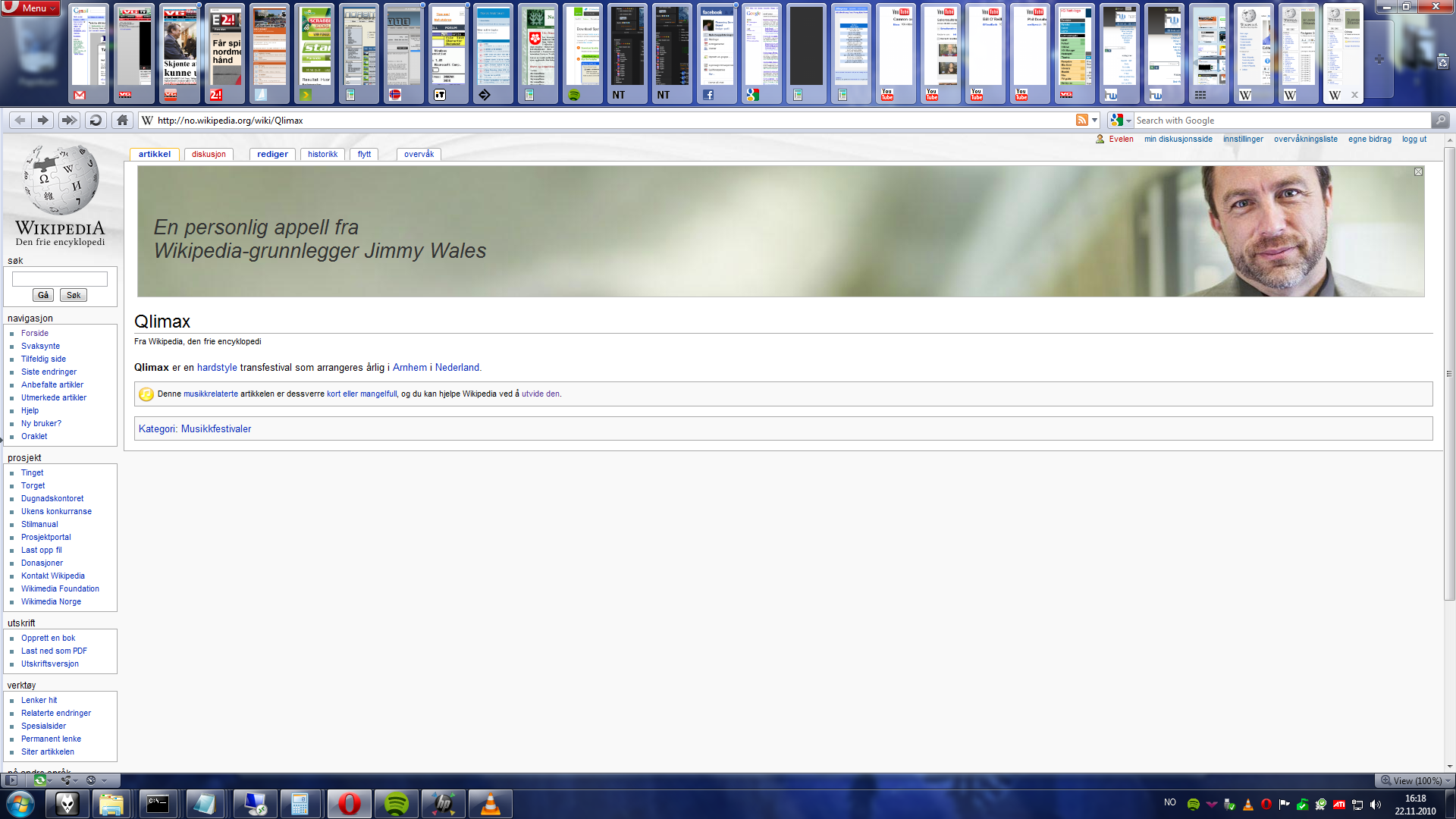Open the 'Arnhem' article link
The width and height of the screenshot is (1456, 819).
coord(409,367)
